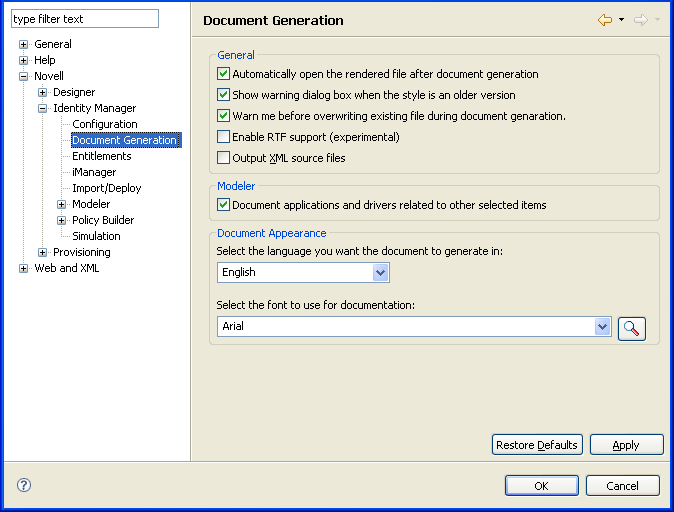This screenshot has width=674, height=512.
Task: Toggle document applications and drivers checkbox
Action: click(x=223, y=205)
